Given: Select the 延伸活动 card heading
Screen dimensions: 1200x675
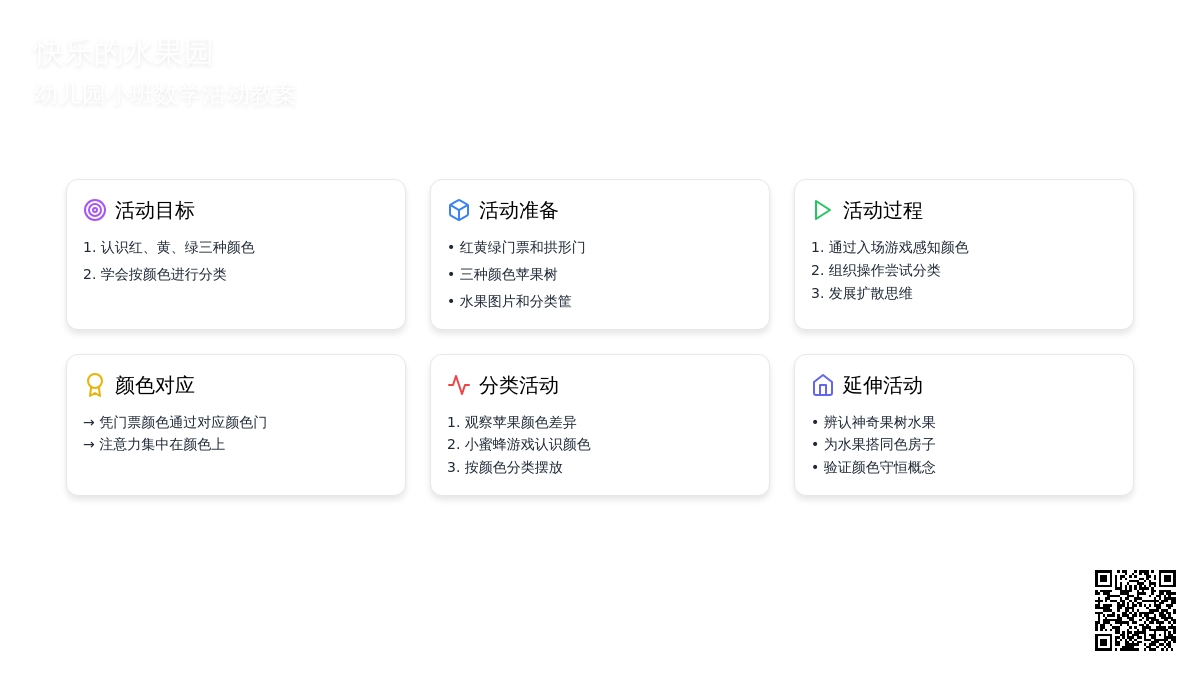Looking at the screenshot, I should coord(882,385).
